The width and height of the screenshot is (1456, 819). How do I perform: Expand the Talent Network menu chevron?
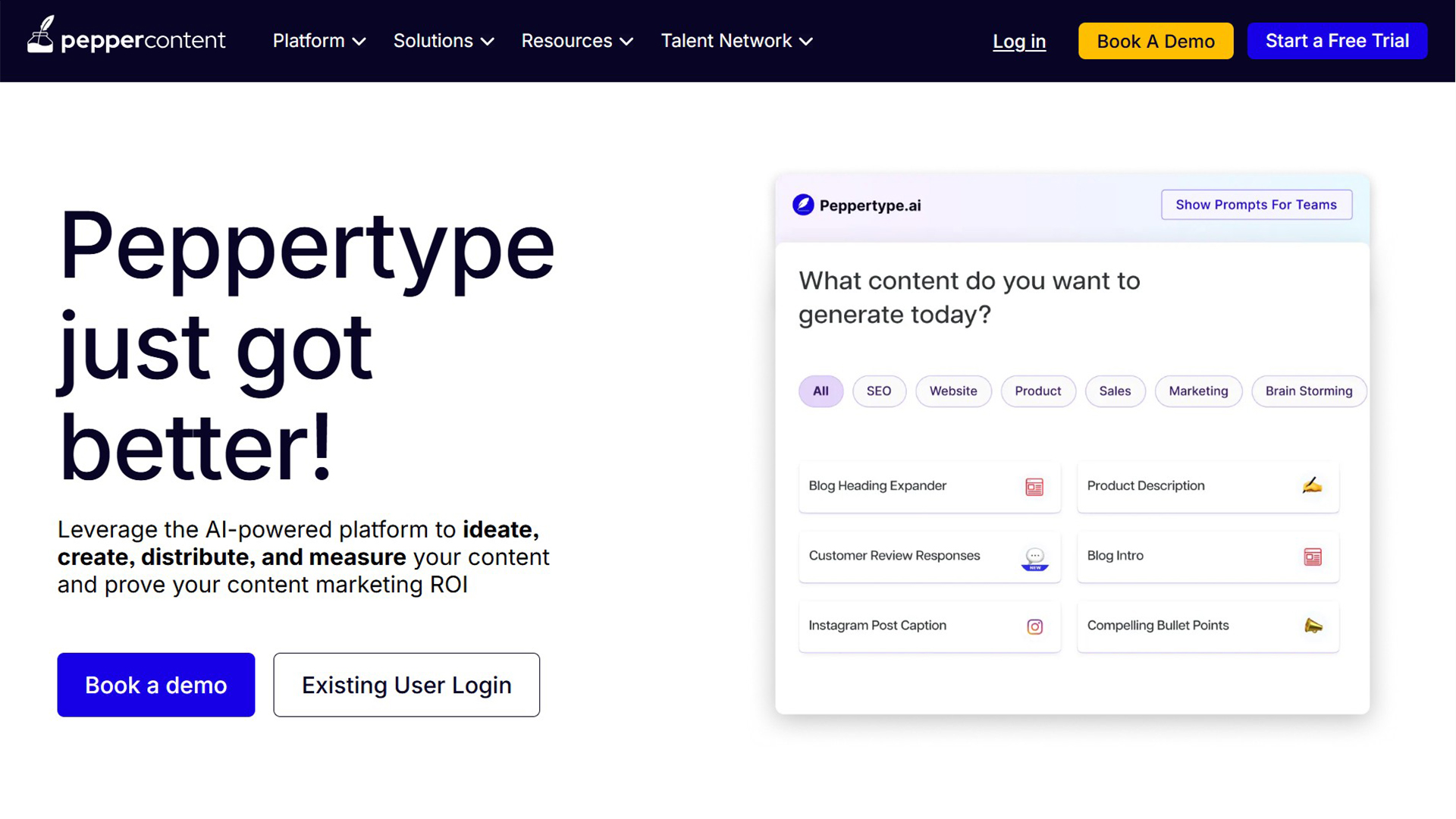pyautogui.click(x=806, y=42)
